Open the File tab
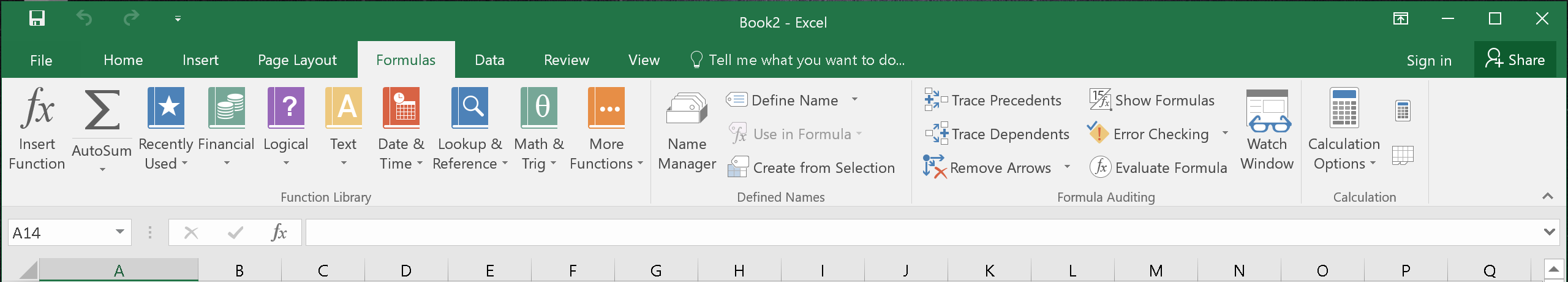This screenshot has width=1568, height=282. (x=41, y=60)
